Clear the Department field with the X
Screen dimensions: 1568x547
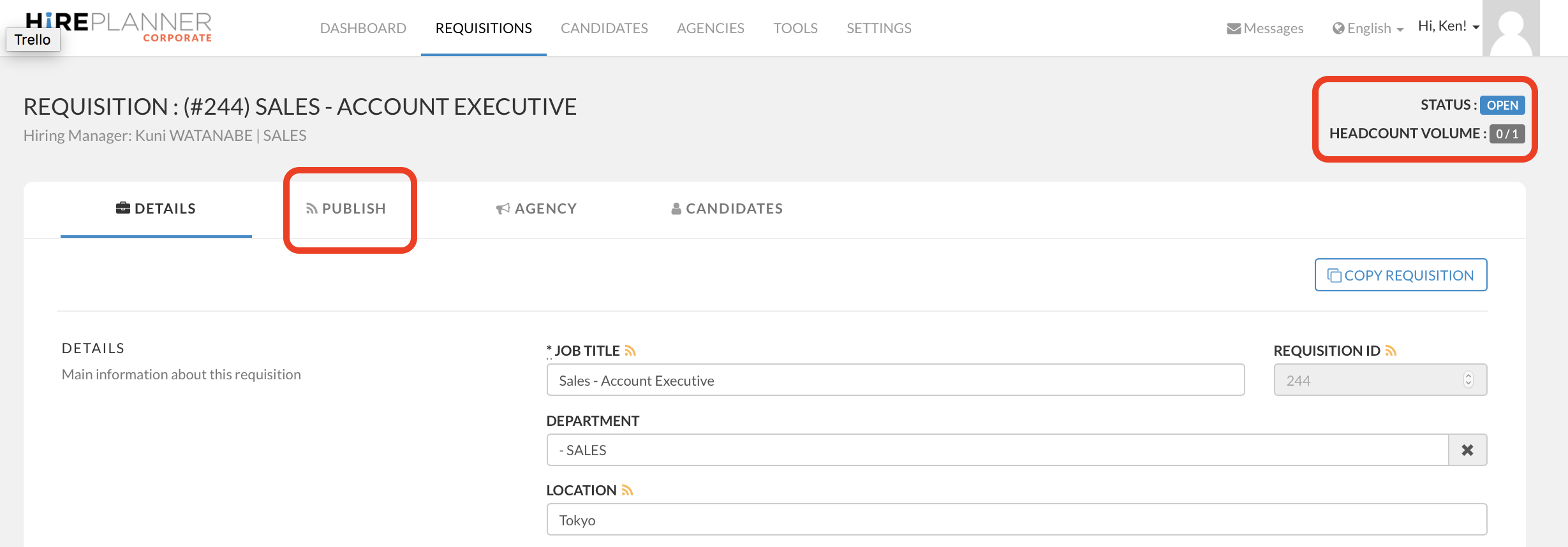click(x=1467, y=450)
